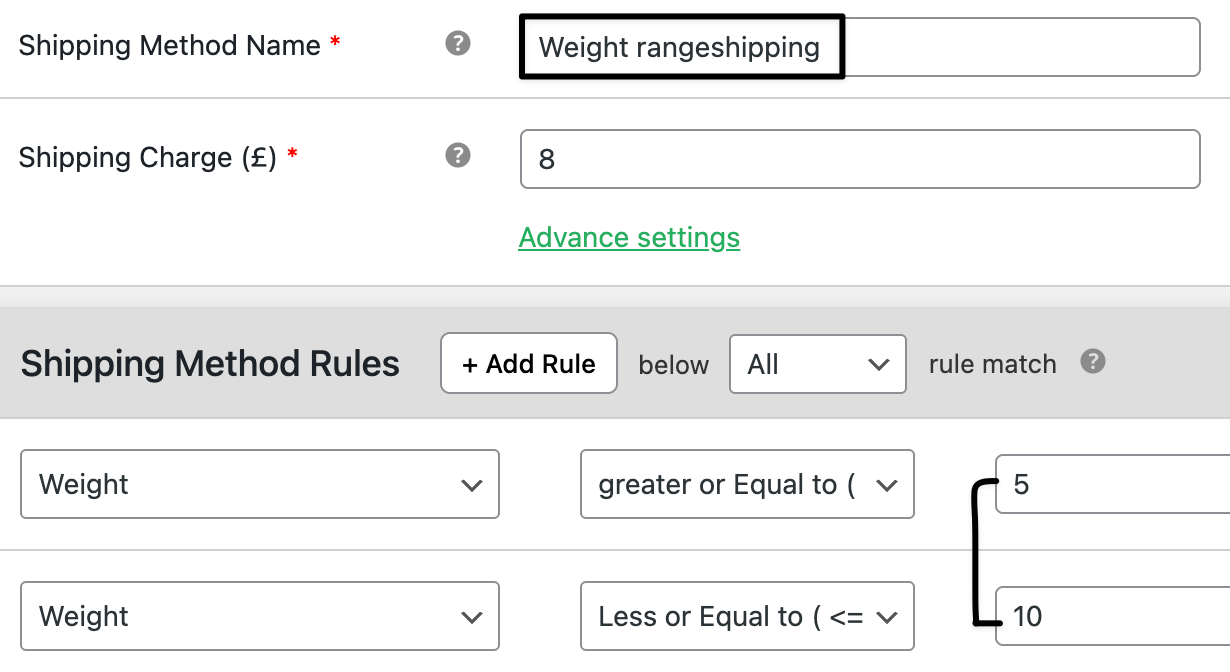The image size is (1230, 672).
Task: Open the All rule match dropdown
Action: 818,364
